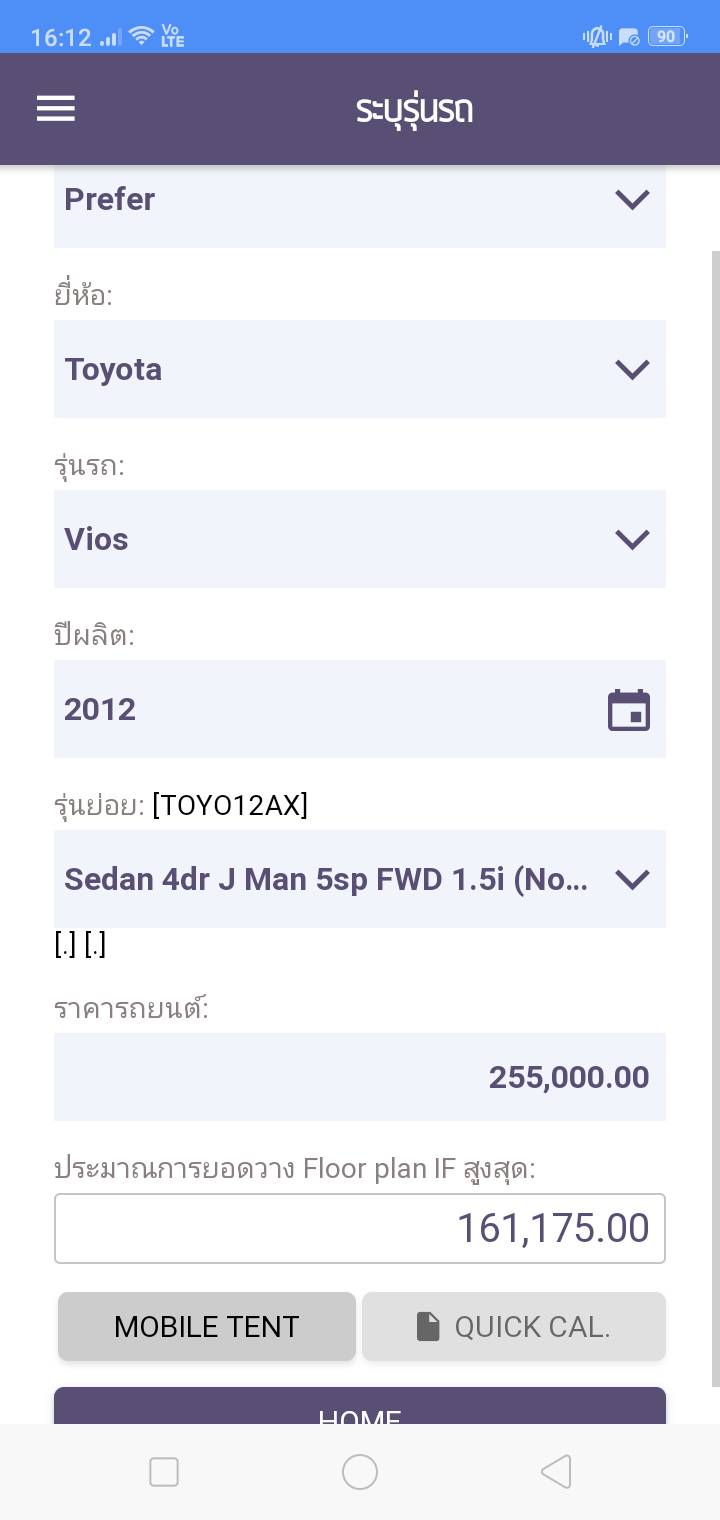The width and height of the screenshot is (720, 1520).
Task: Select the car price field showing 255,000.00
Action: coord(360,1077)
